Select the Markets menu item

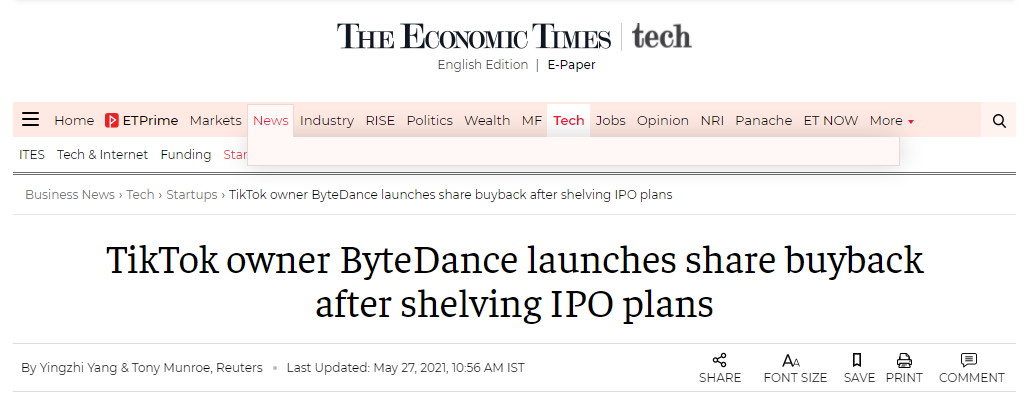click(215, 121)
